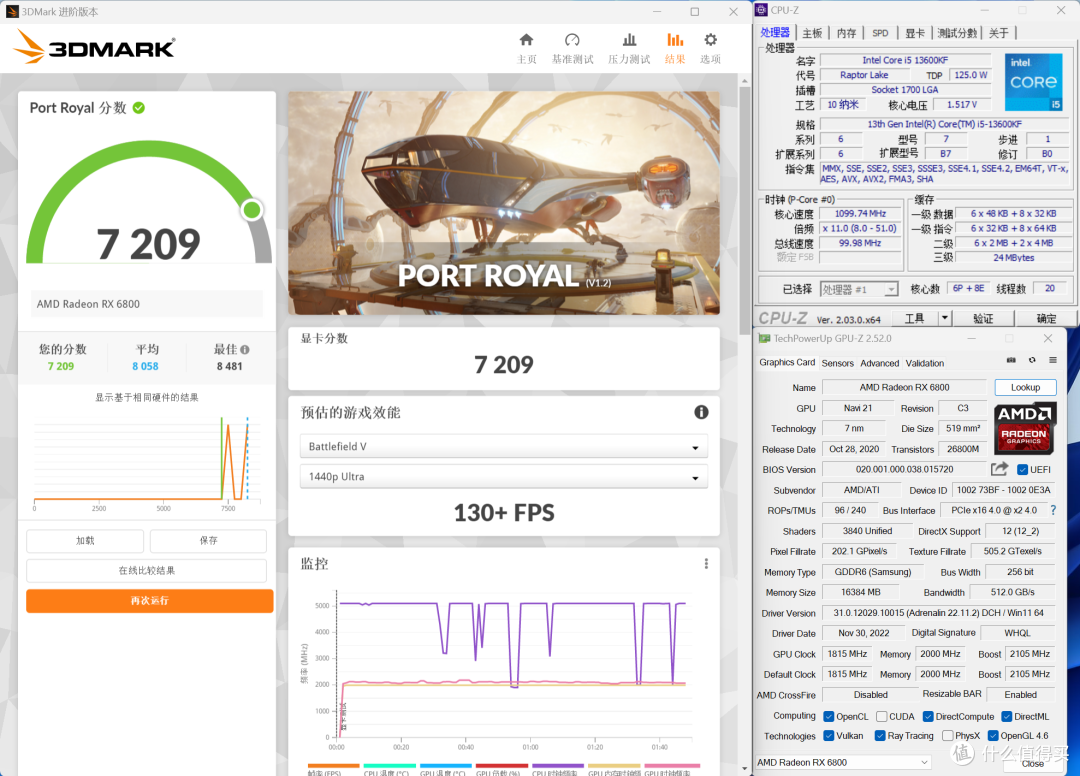Screen dimensions: 1080x776
Task: Expand the 1440p Ultra resolution dropdown
Action: [503, 476]
